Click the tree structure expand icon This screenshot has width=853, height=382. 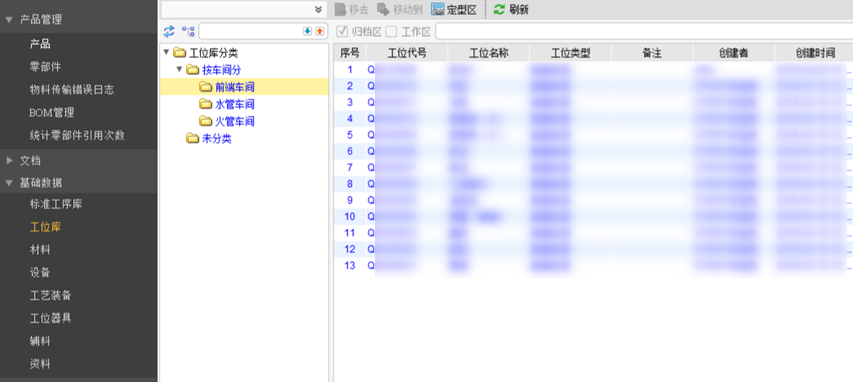[x=188, y=31]
